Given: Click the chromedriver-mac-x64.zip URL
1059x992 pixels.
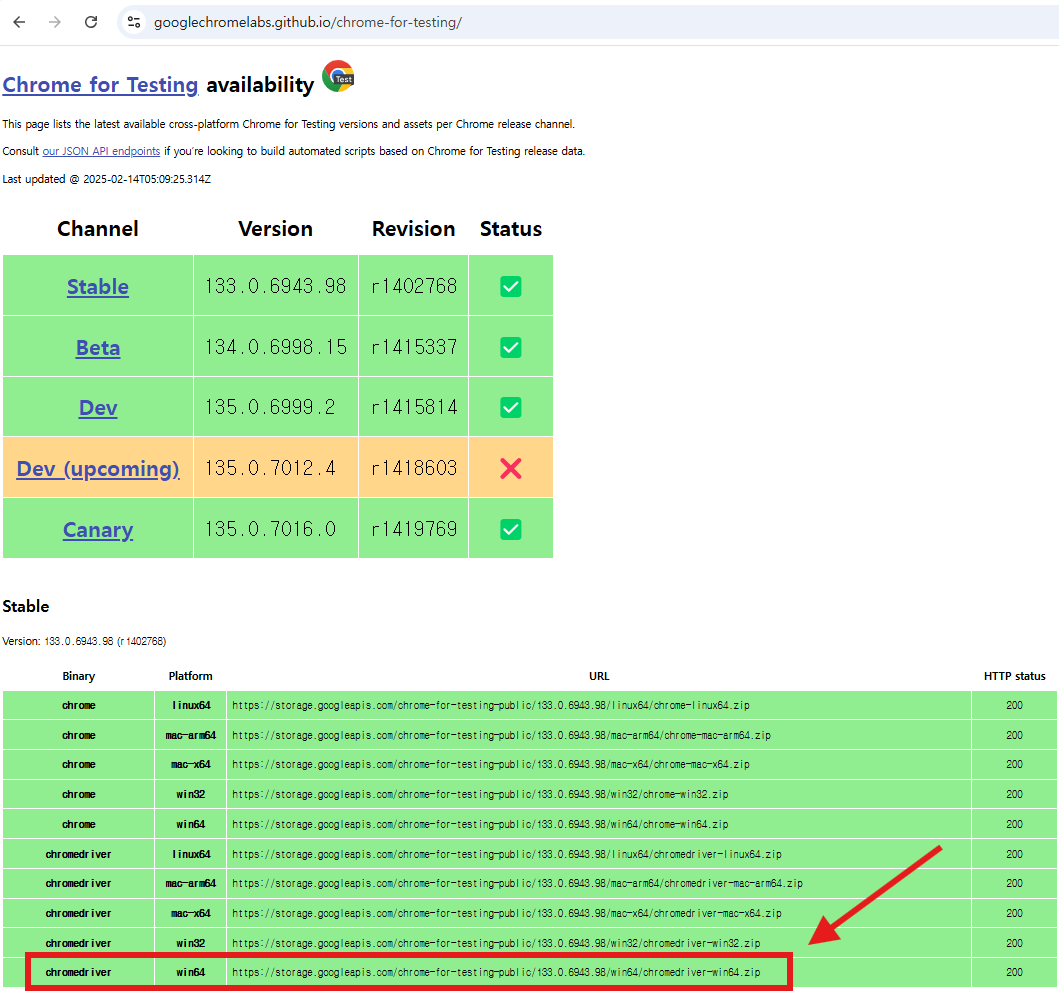Looking at the screenshot, I should pos(507,913).
